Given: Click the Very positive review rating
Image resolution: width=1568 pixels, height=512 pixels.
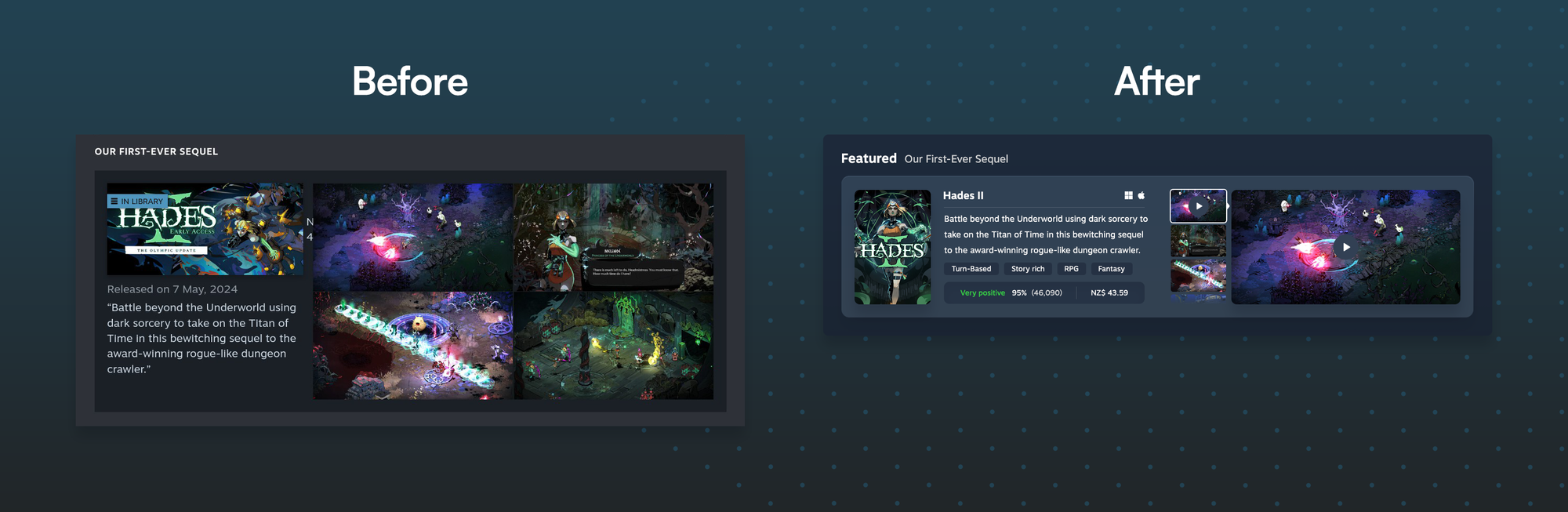Looking at the screenshot, I should click(982, 293).
